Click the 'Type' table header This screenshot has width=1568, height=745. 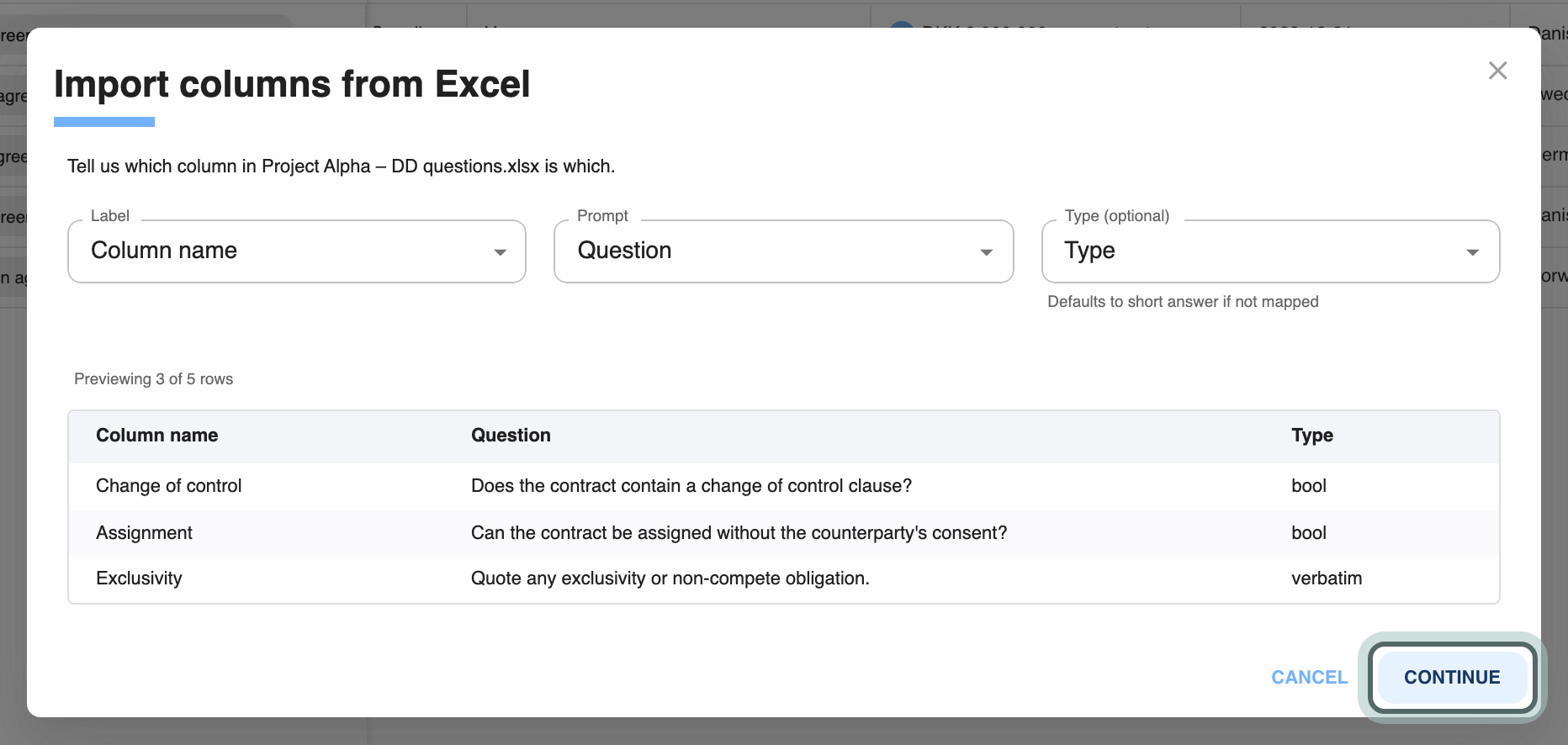point(1312,436)
